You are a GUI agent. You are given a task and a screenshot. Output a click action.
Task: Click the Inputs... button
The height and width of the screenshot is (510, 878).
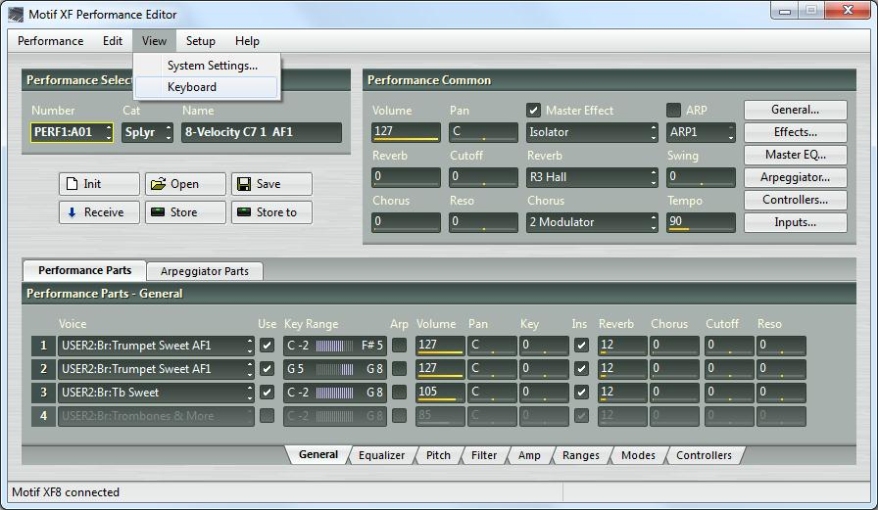pyautogui.click(x=795, y=222)
